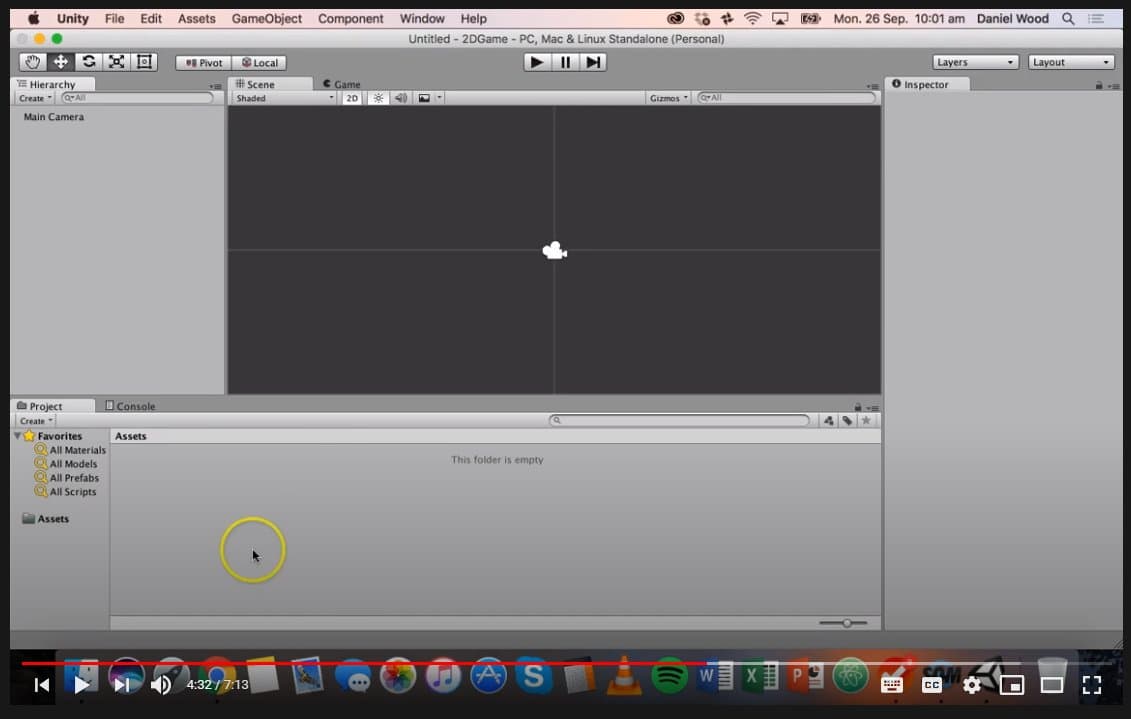1131x719 pixels.
Task: Toggle 2D view mode in Scene
Action: pos(352,98)
